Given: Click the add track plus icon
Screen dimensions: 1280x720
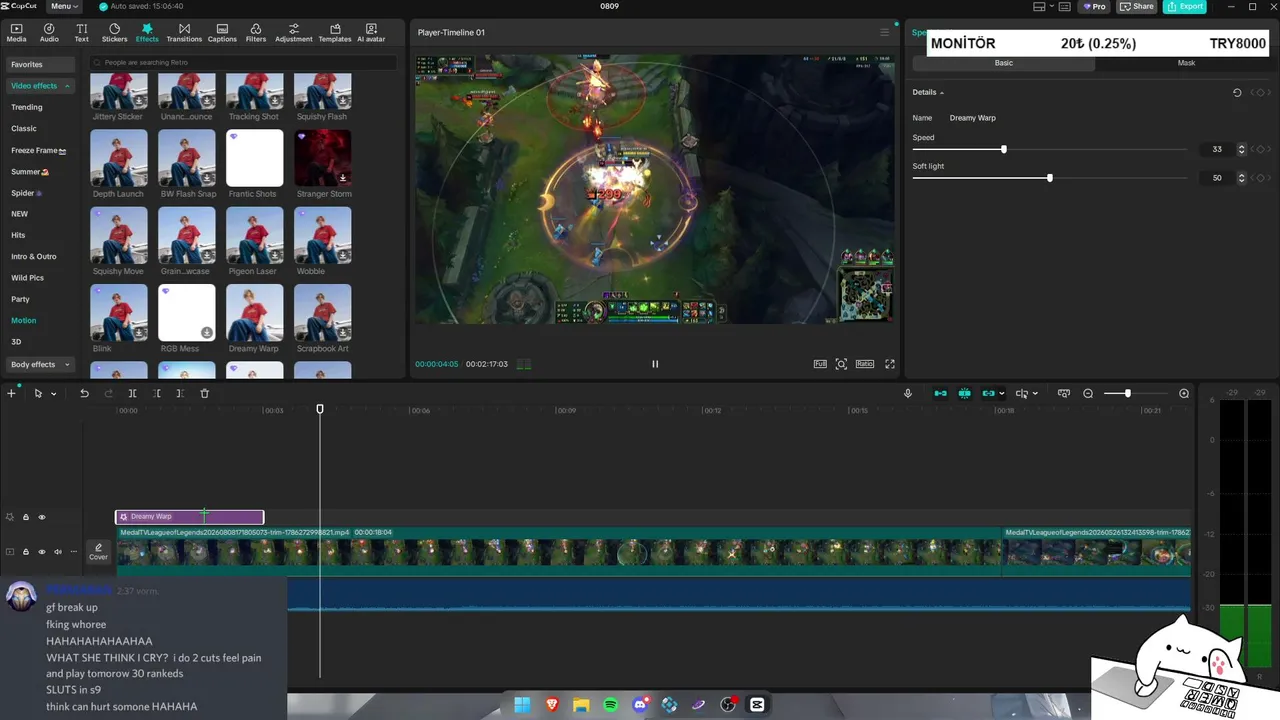Looking at the screenshot, I should coord(11,393).
